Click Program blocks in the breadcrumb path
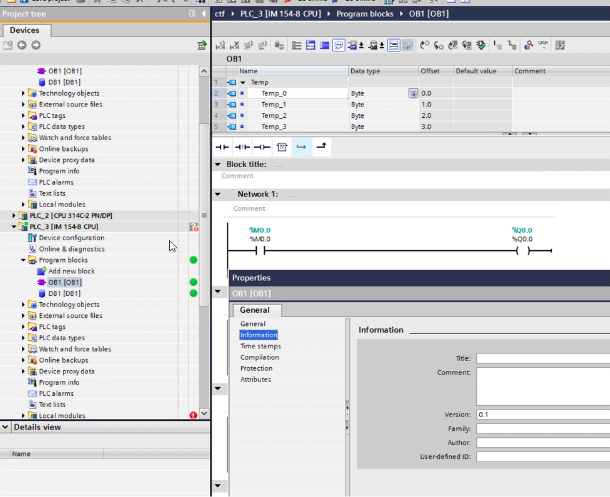610x497 pixels. tap(365, 14)
